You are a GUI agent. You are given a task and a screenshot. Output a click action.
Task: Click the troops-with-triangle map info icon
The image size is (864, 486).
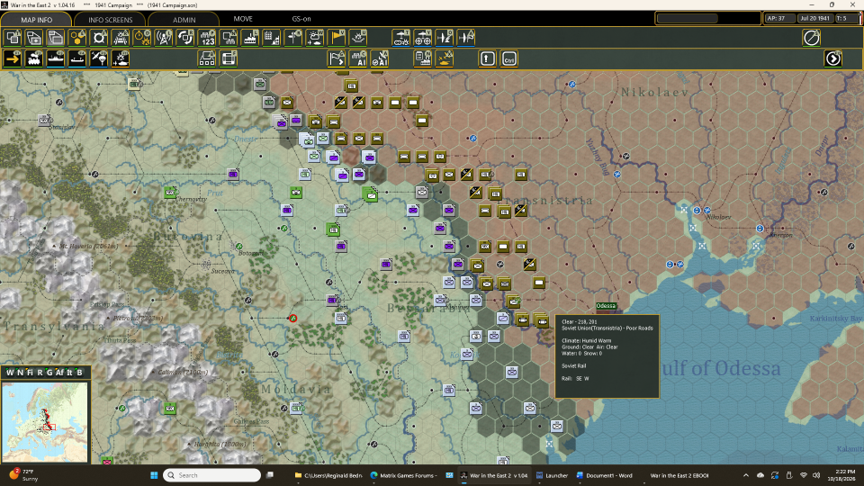point(121,38)
